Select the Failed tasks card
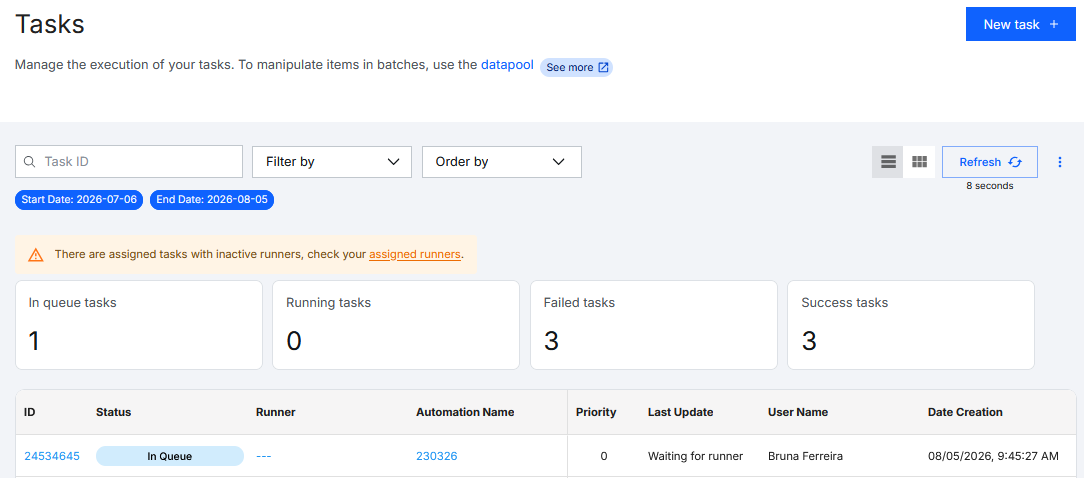This screenshot has height=478, width=1084. point(654,325)
